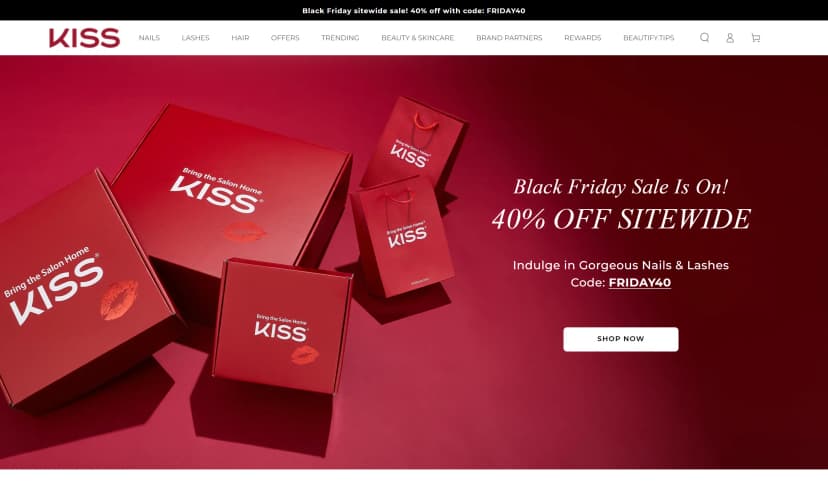Open the Brand Partners menu

(x=509, y=37)
